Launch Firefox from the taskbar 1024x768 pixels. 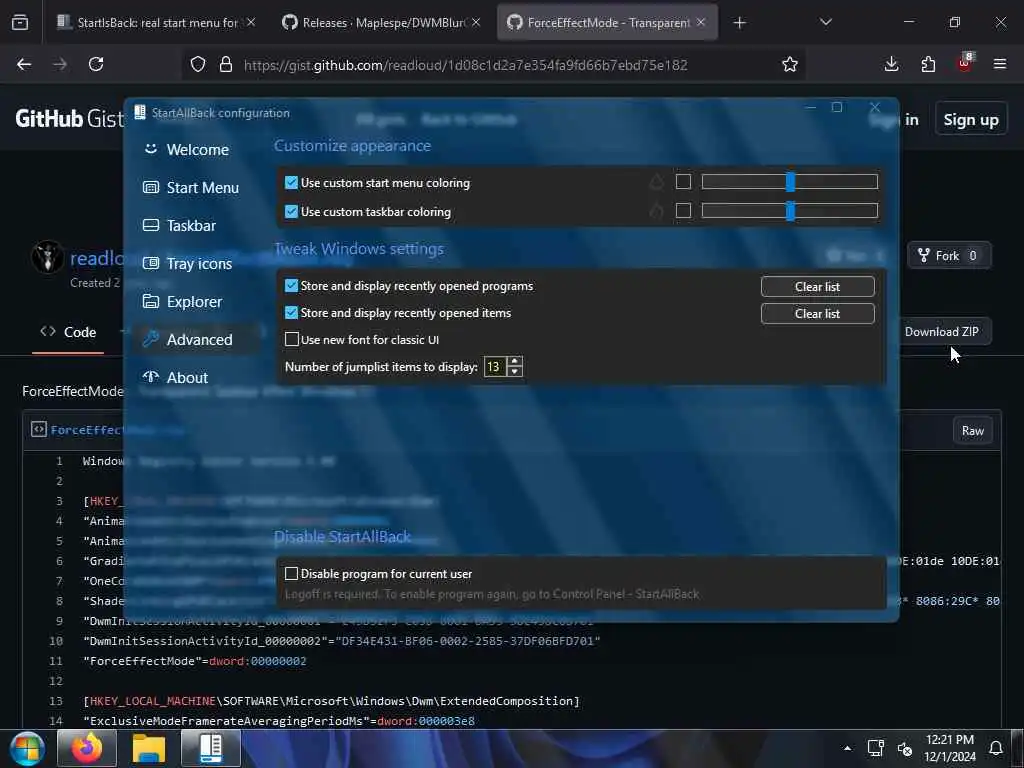(87, 748)
